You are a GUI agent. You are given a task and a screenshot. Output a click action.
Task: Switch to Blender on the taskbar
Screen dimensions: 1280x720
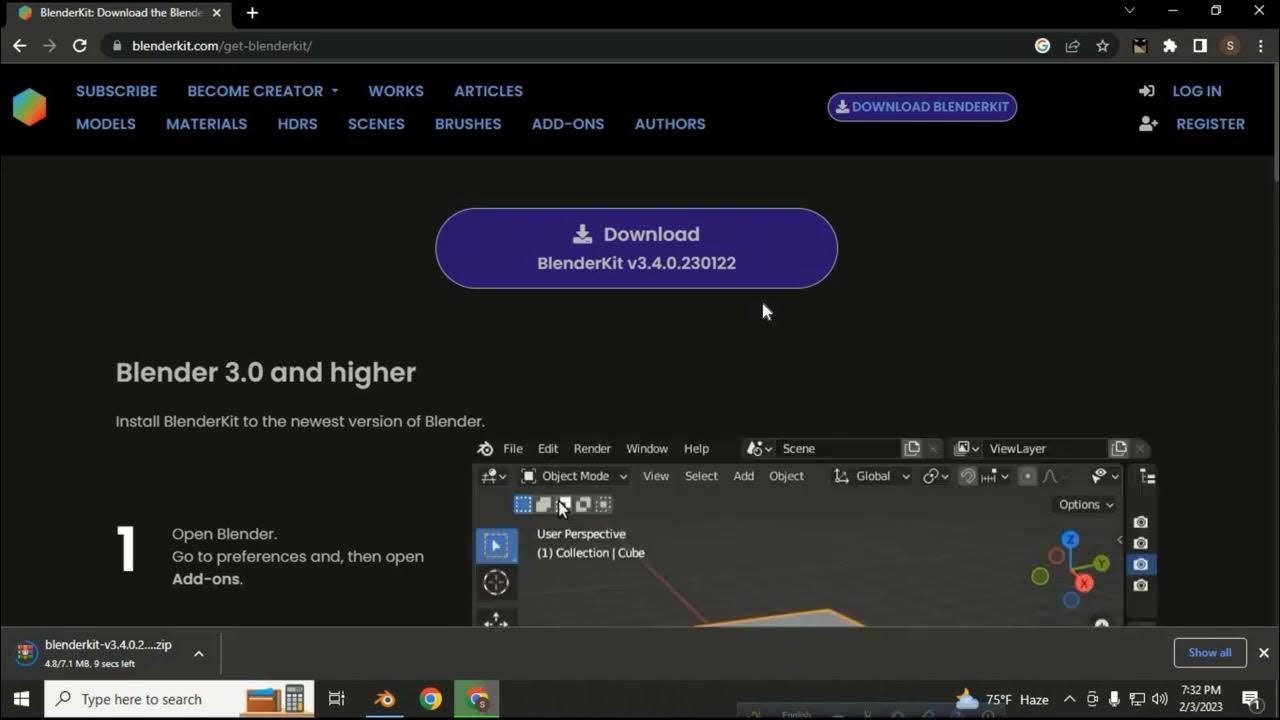click(385, 699)
